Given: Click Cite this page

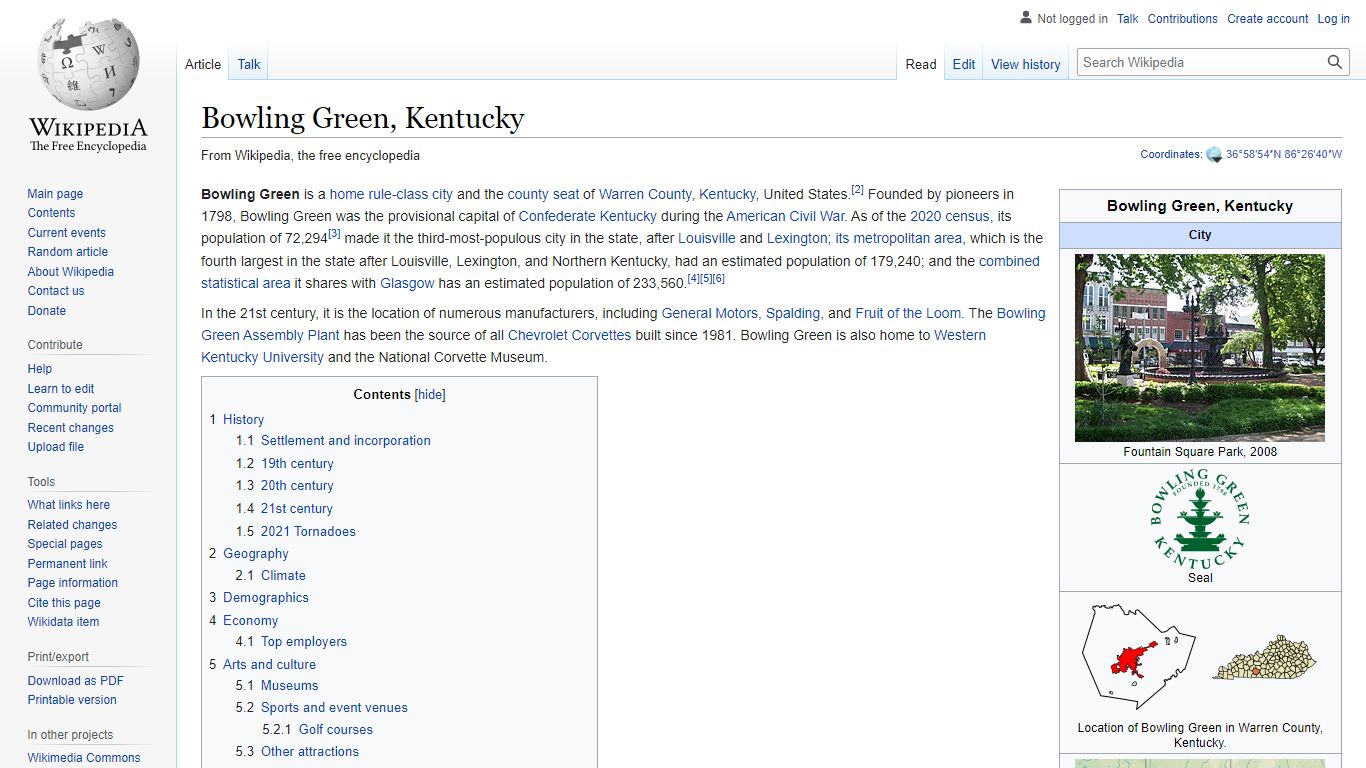Looking at the screenshot, I should [x=64, y=603].
